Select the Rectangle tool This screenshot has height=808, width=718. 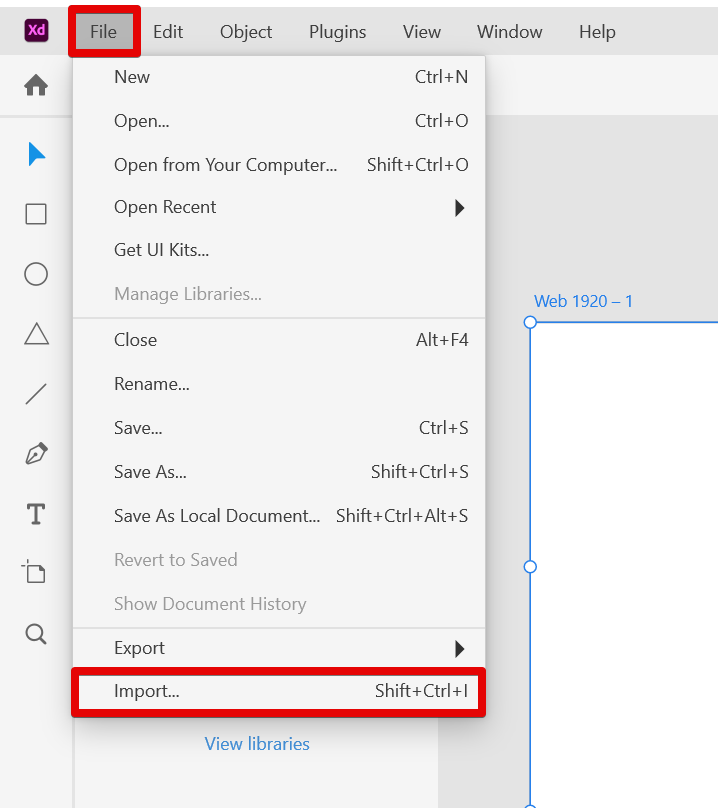point(36,214)
